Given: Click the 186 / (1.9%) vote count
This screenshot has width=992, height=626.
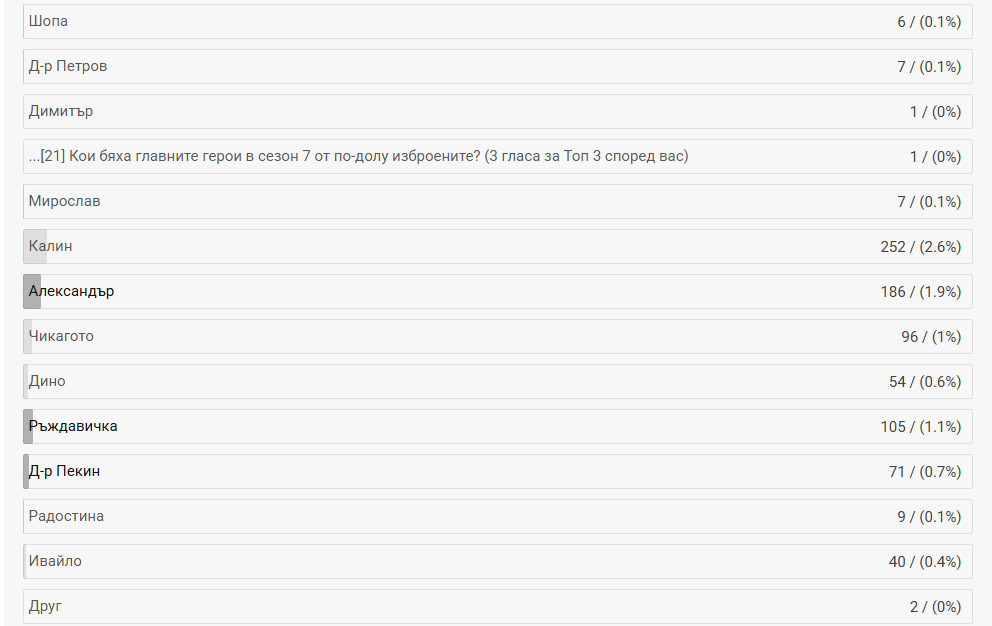Looking at the screenshot, I should click(x=920, y=292).
